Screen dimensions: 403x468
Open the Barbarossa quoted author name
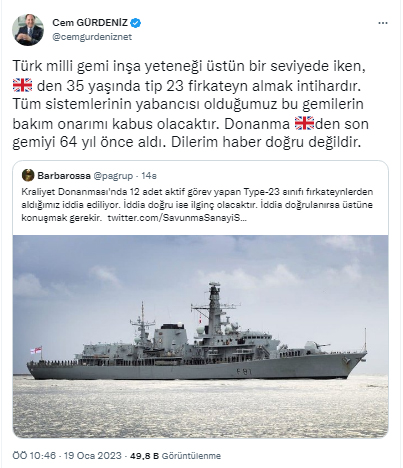pyautogui.click(x=64, y=176)
